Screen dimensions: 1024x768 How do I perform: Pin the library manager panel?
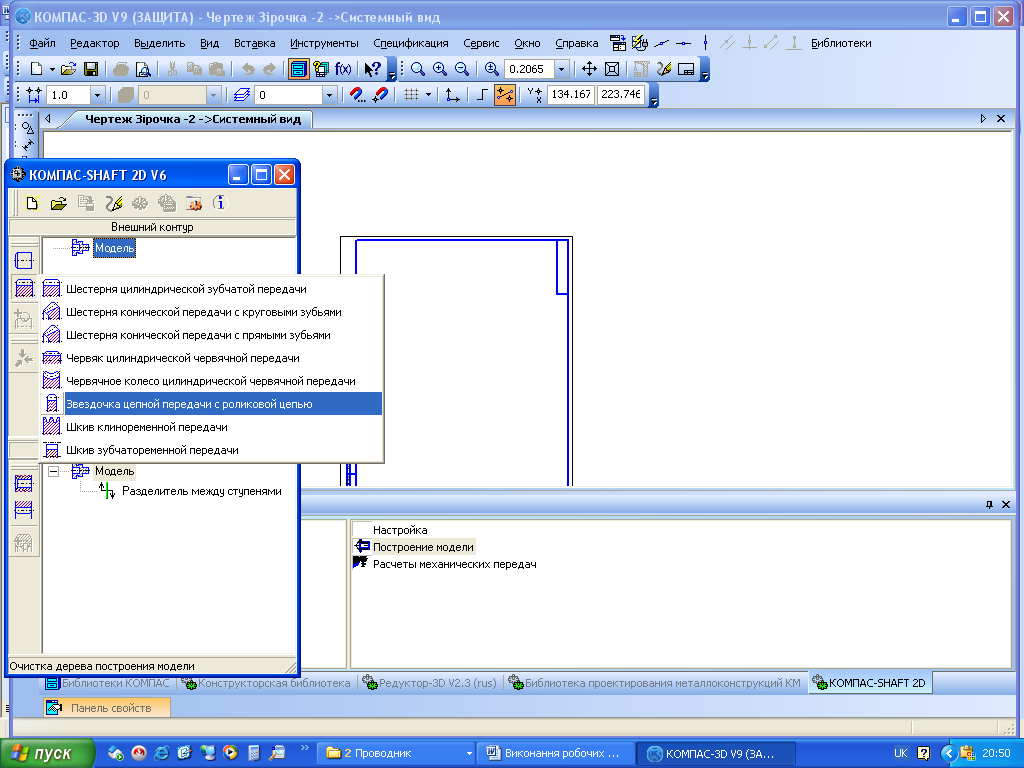tap(989, 504)
